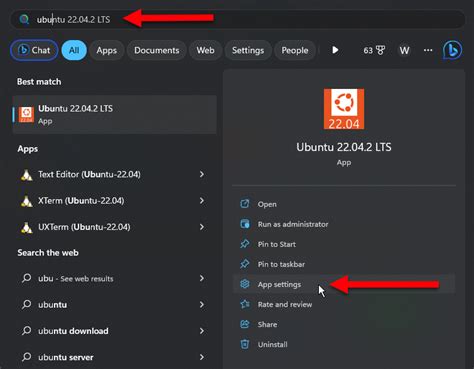Viewport: 474px width, 369px height.
Task: Select Ubuntu 22.04.2 LTS best match result
Action: click(x=115, y=114)
